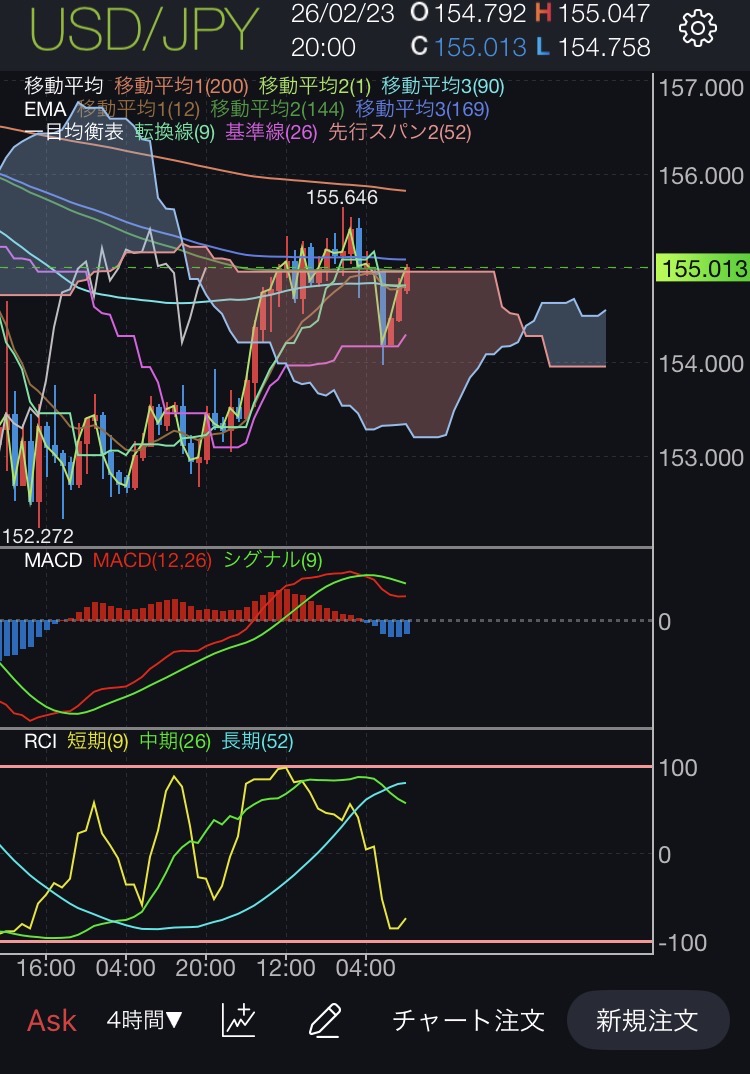This screenshot has width=750, height=1074.
Task: Tap the 152.272 low price marker
Action: point(38,535)
